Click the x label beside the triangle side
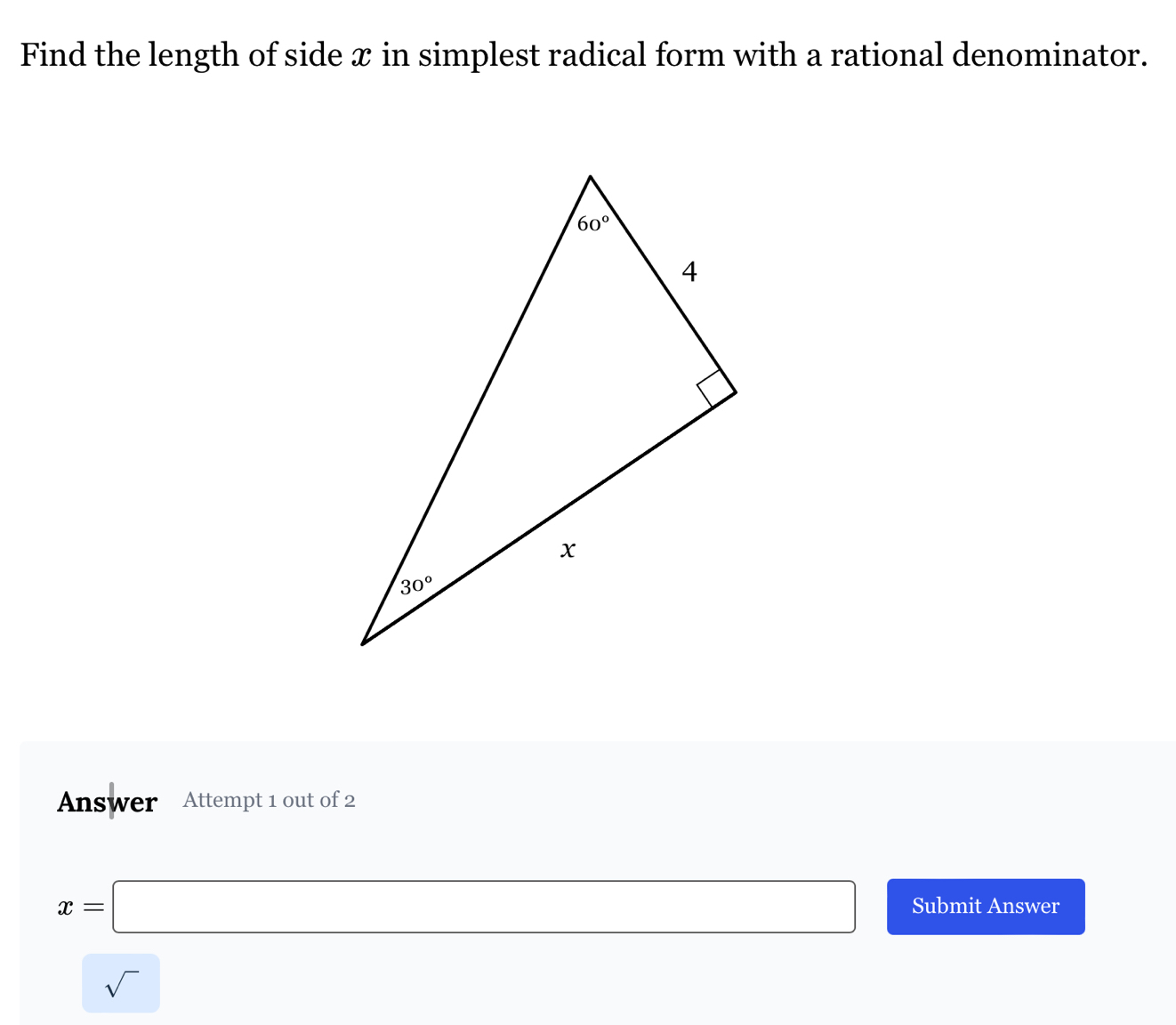The height and width of the screenshot is (1025, 1176). (568, 550)
